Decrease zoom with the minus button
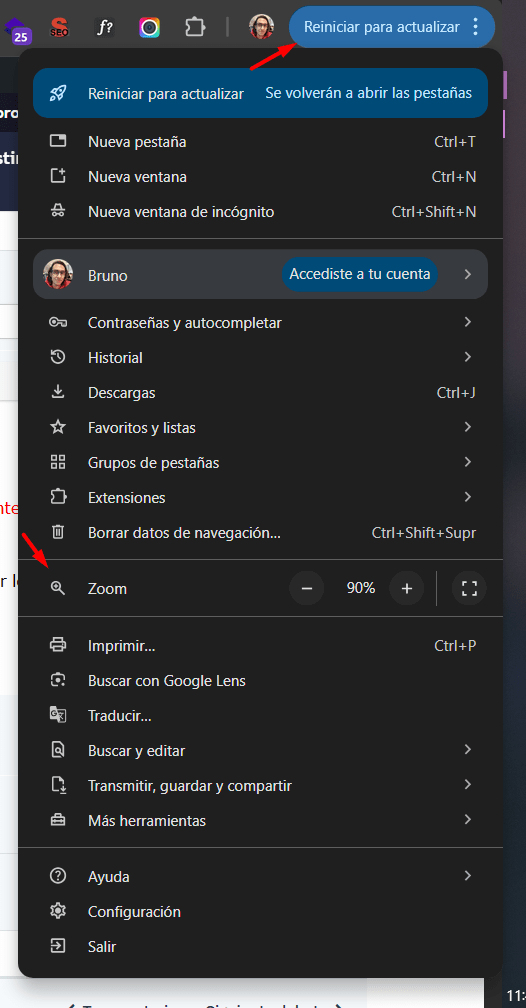The image size is (526, 1008). point(307,588)
